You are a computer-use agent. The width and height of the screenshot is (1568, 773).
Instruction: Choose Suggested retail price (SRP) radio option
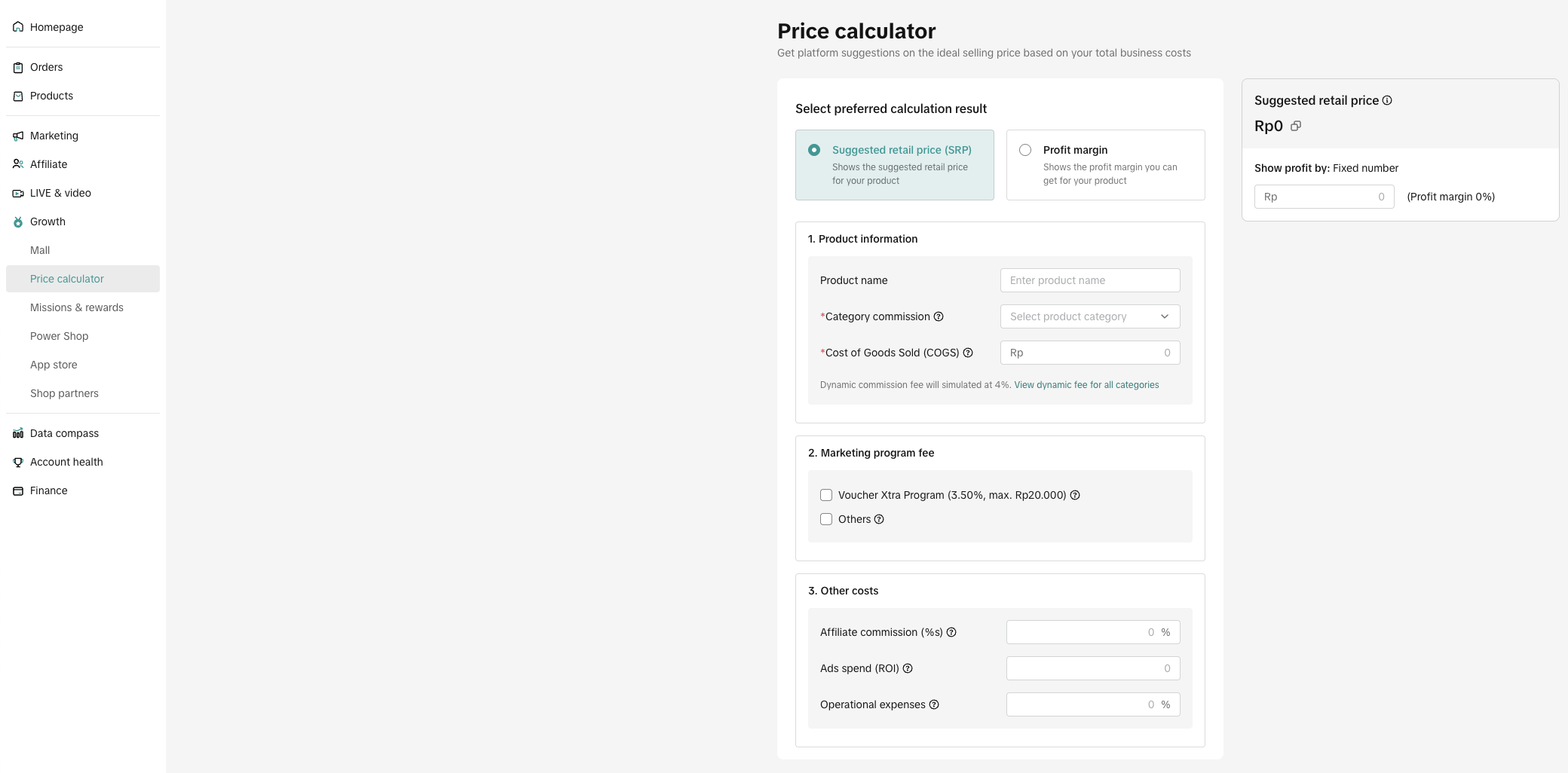coord(814,150)
